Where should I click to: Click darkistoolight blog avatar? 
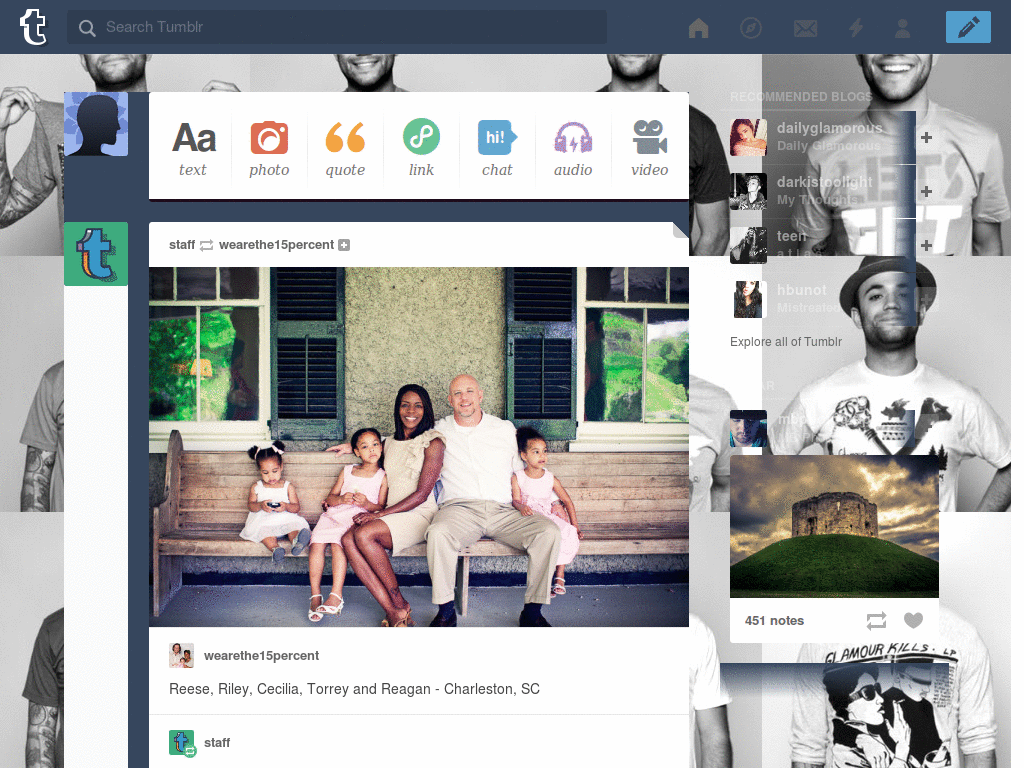tap(748, 191)
